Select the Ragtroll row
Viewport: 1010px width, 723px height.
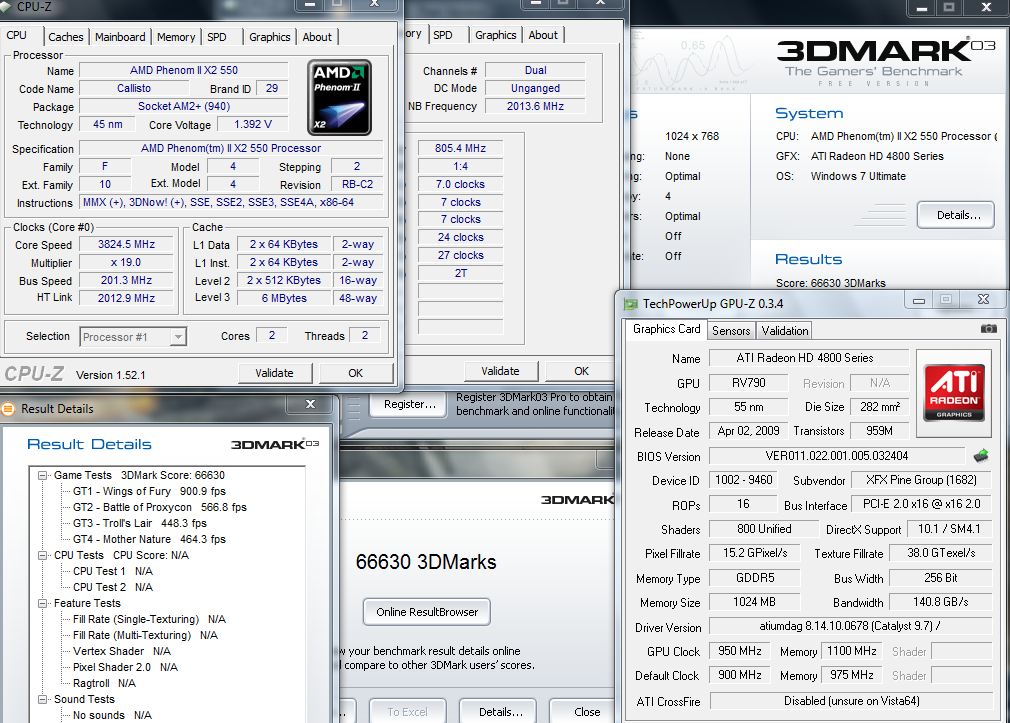coord(104,684)
